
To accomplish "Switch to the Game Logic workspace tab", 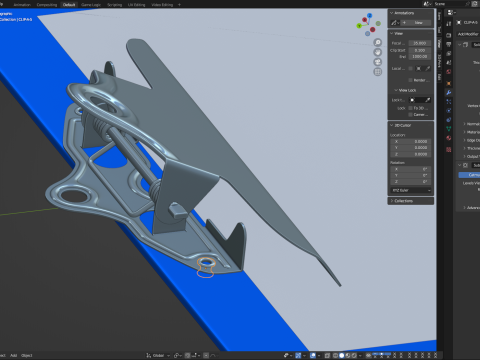I will 91,5.
